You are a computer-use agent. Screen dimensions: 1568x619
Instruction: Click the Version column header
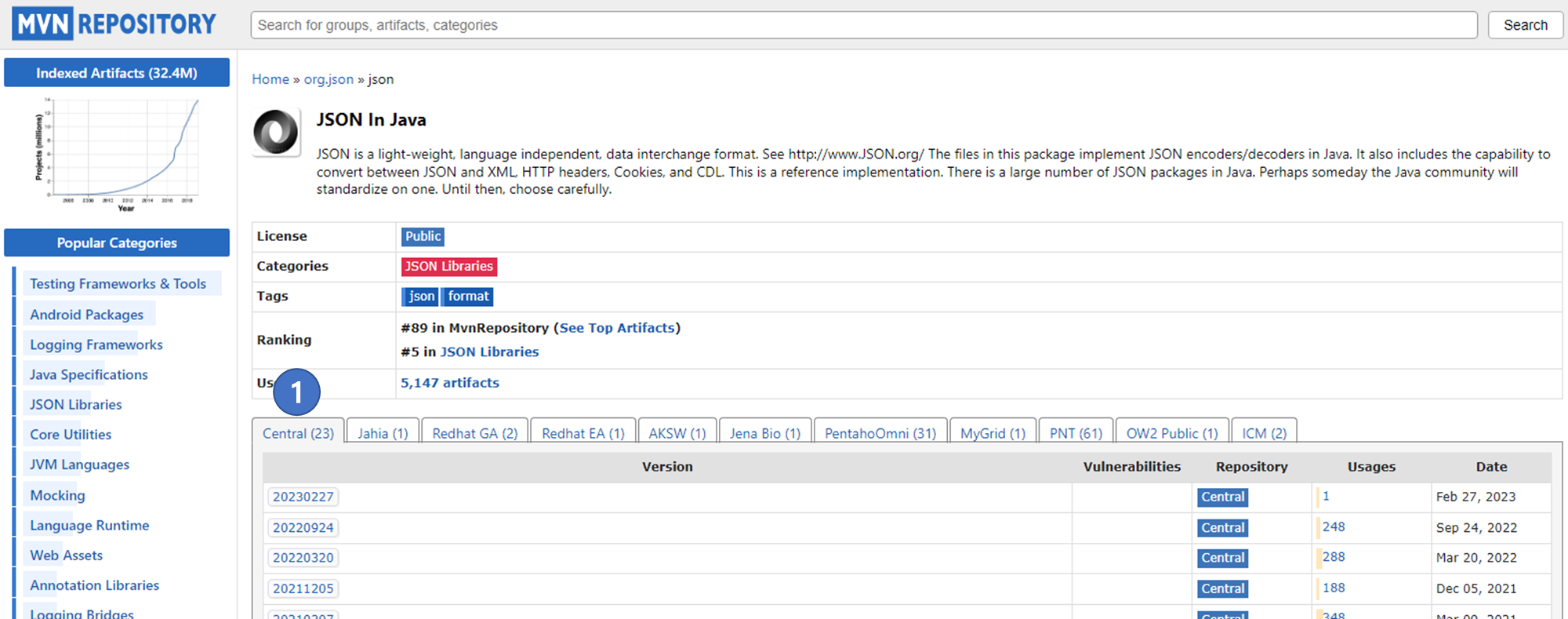[x=667, y=467]
